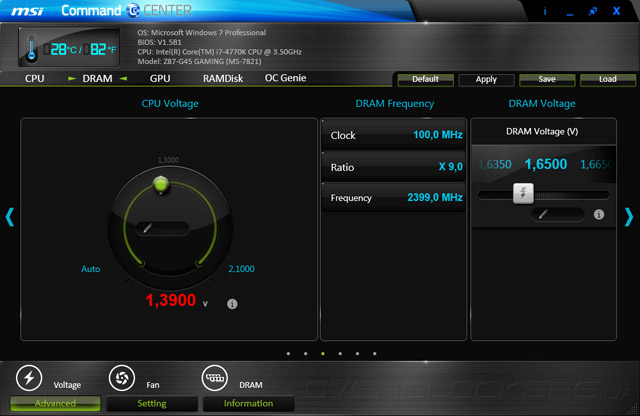Click the pencil edit field under DRAM Voltage slider
640x416 pixels.
point(558,214)
